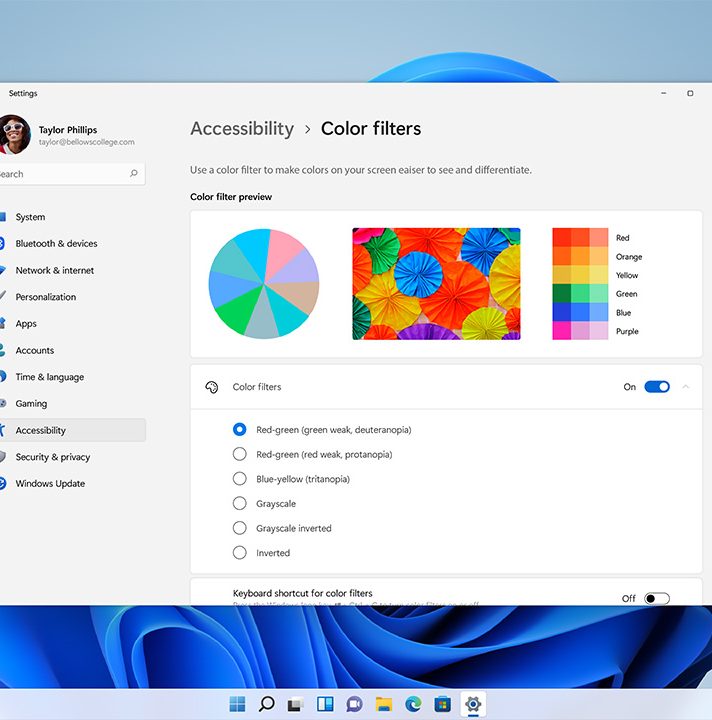Click the Purple color swatch row

595,331
